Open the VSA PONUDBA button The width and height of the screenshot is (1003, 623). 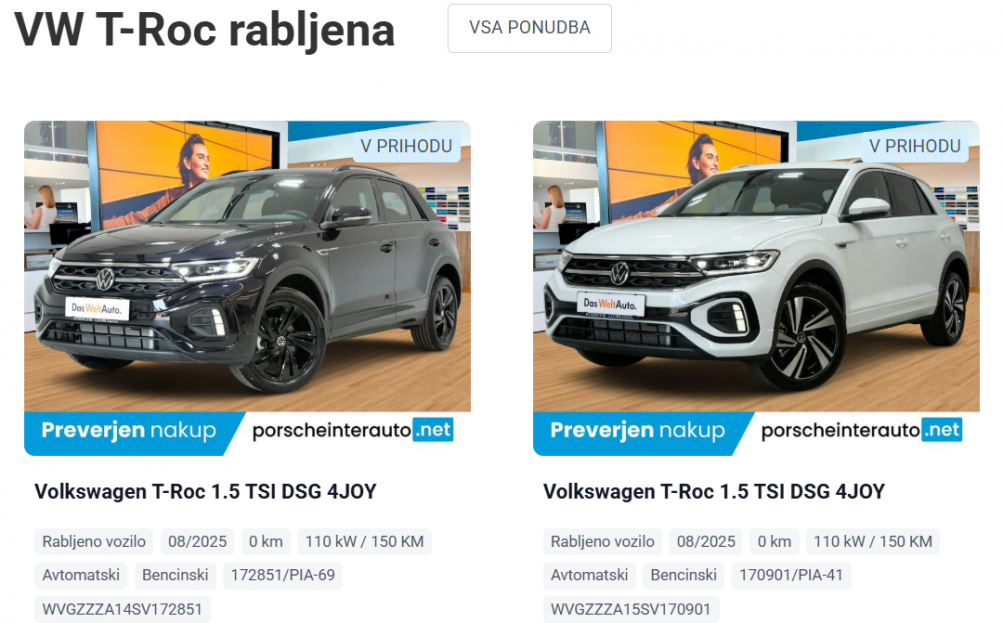point(529,28)
